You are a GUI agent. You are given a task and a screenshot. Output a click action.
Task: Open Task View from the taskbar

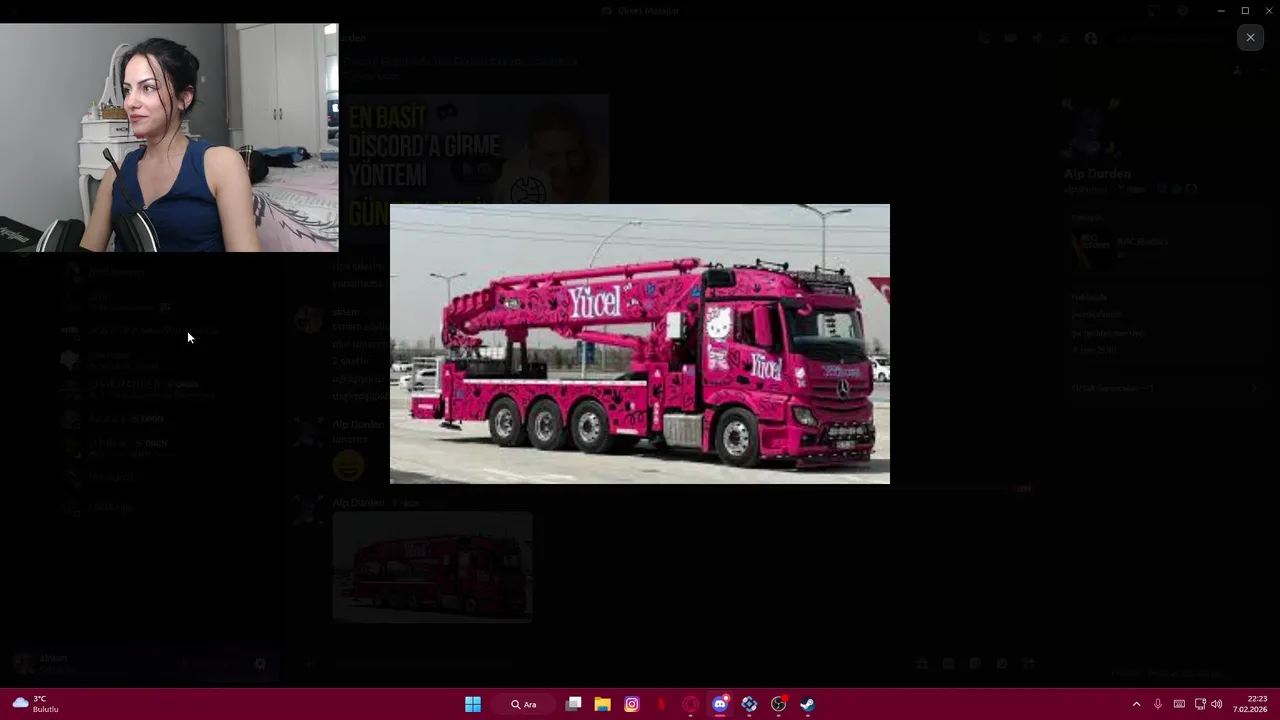tap(573, 704)
